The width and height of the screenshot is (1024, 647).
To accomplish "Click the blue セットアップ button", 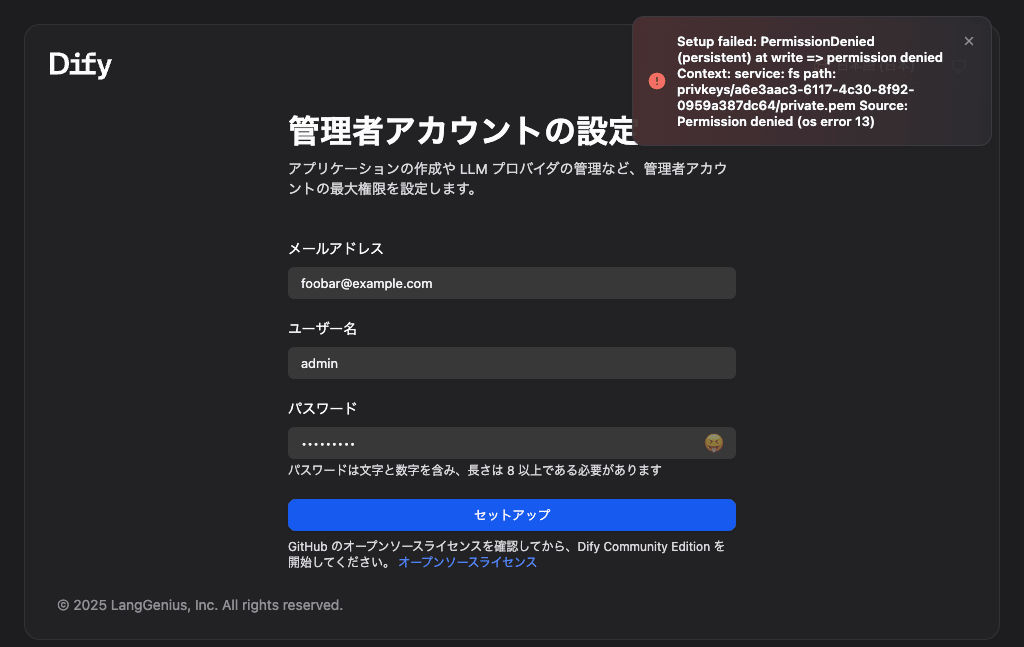I will point(512,515).
